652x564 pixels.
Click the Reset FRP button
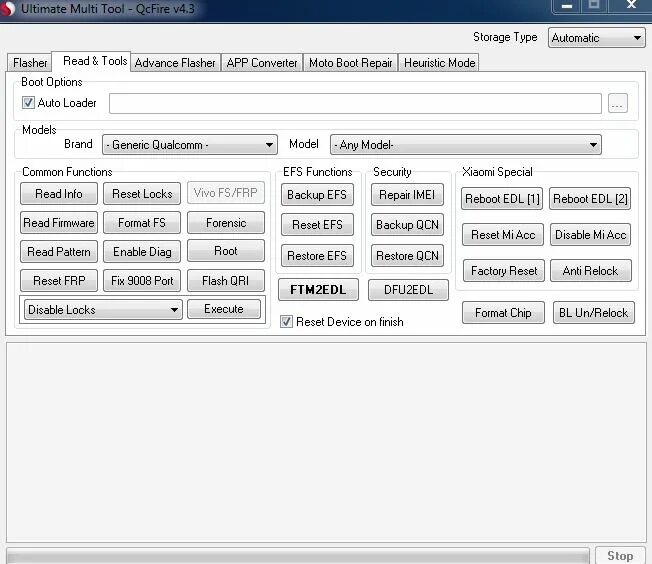(x=59, y=281)
